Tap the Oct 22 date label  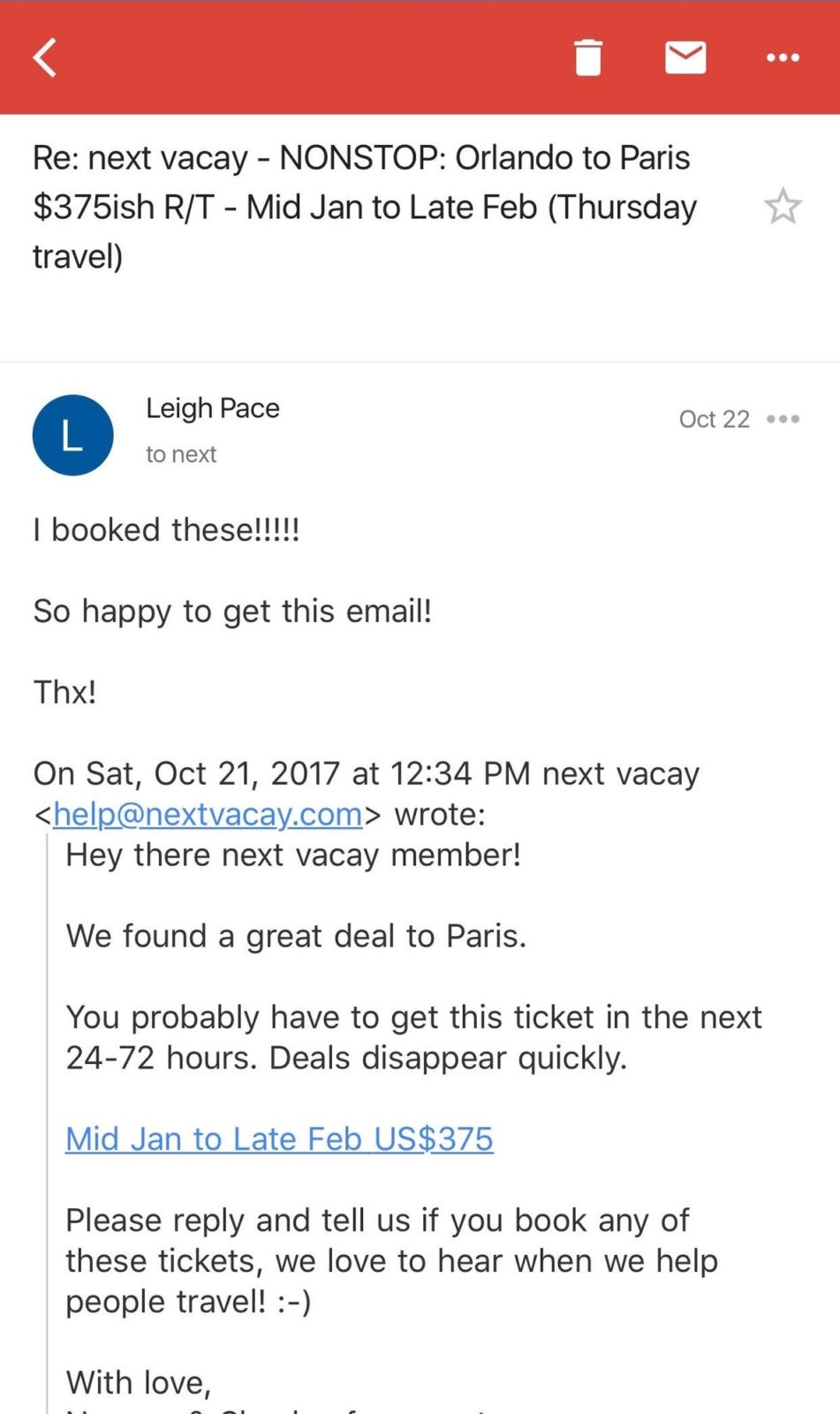point(714,419)
